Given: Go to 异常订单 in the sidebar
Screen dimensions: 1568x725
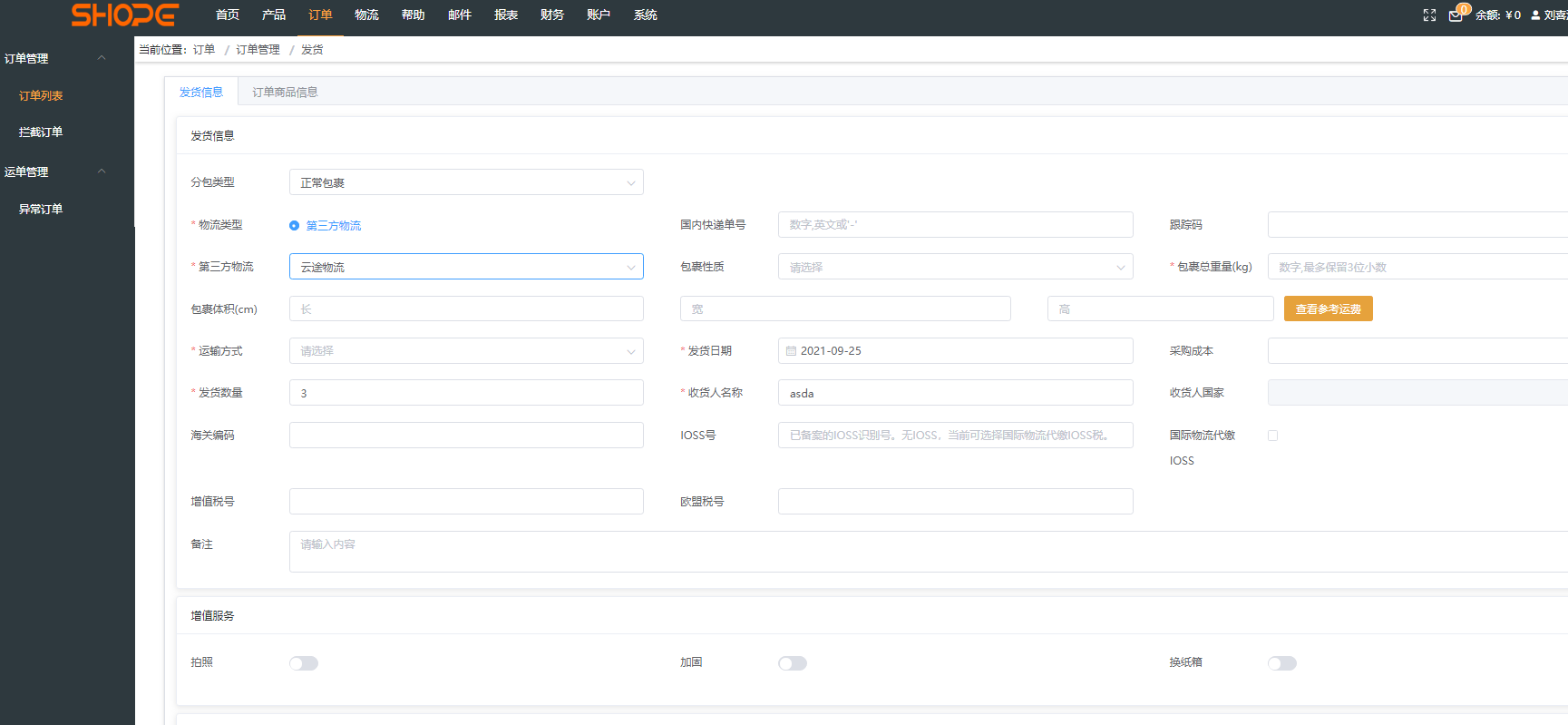Looking at the screenshot, I should (x=41, y=210).
